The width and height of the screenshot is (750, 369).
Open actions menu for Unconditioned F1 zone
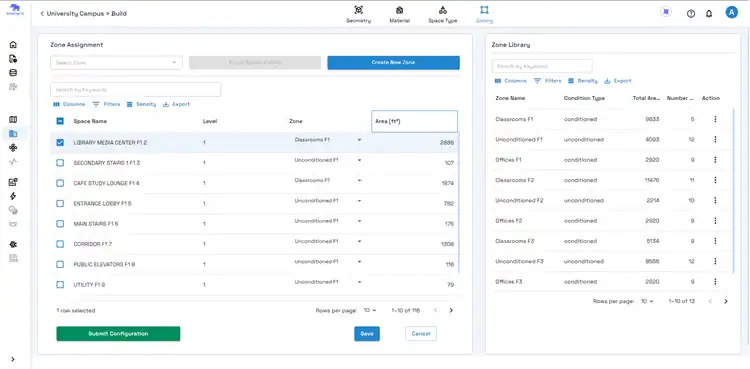715,139
